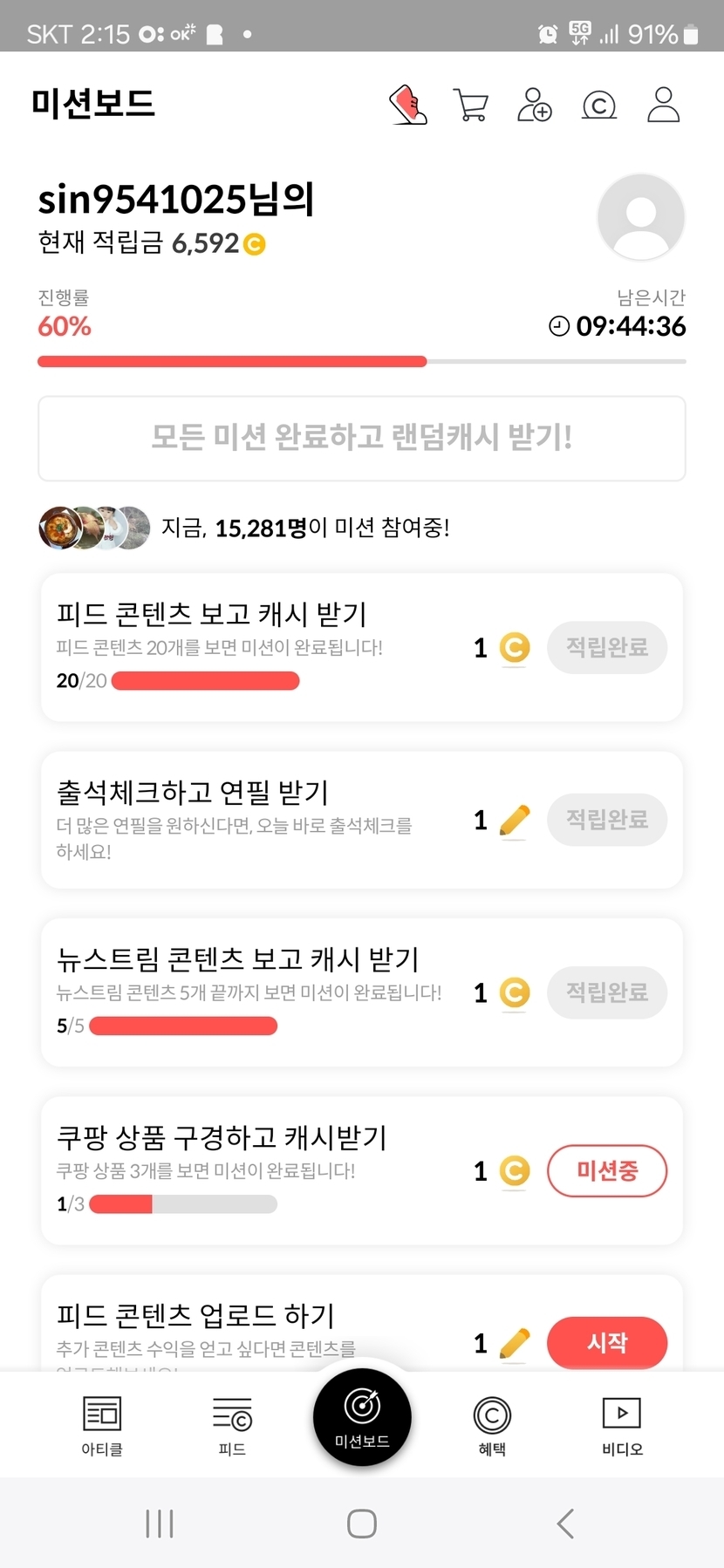This screenshot has width=724, height=1568.
Task: Tap the gray profile avatar picture
Action: [640, 216]
